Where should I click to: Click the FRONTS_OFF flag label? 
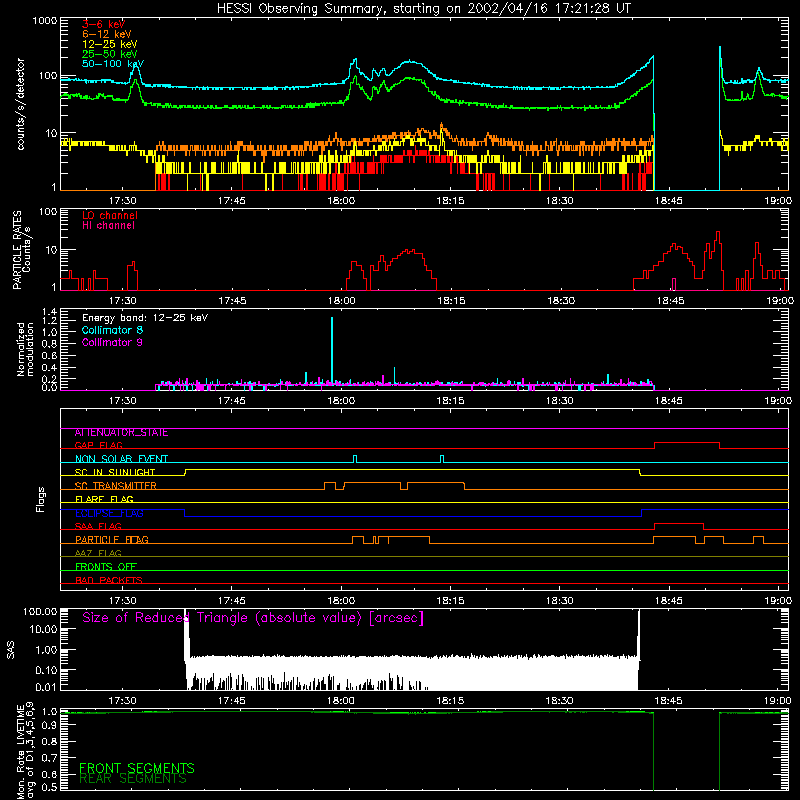(106, 567)
